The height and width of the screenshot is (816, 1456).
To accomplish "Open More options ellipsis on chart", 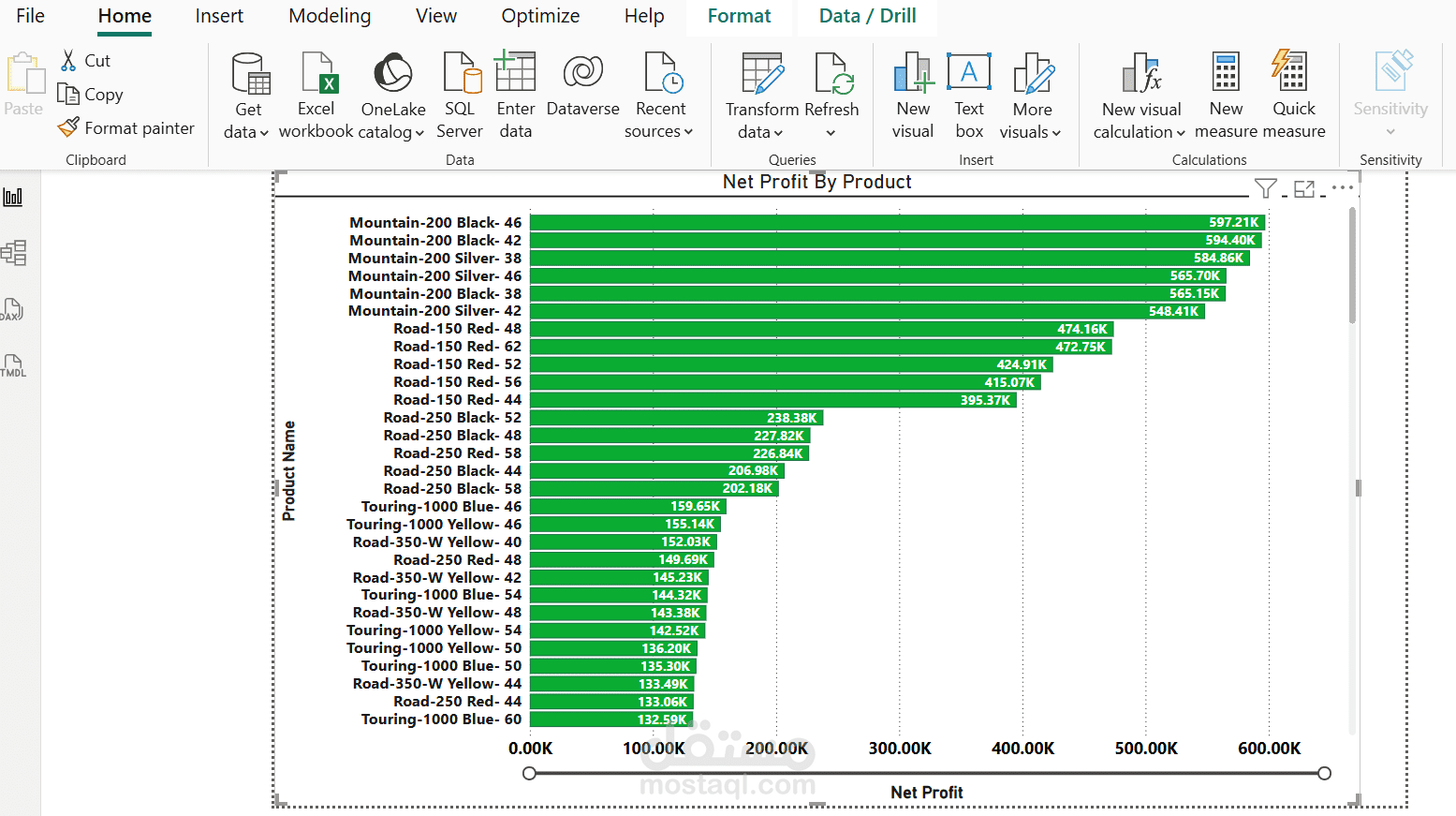I will click(x=1343, y=187).
